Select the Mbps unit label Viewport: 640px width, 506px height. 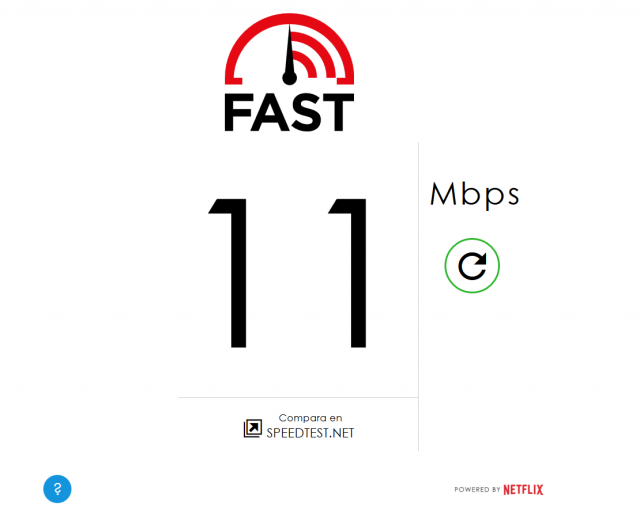(475, 195)
